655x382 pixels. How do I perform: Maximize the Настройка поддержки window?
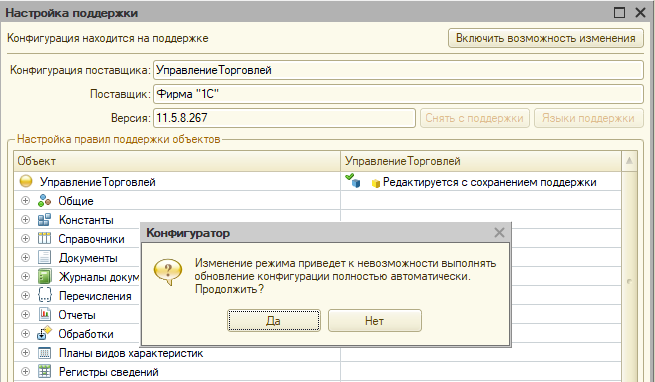(619, 13)
